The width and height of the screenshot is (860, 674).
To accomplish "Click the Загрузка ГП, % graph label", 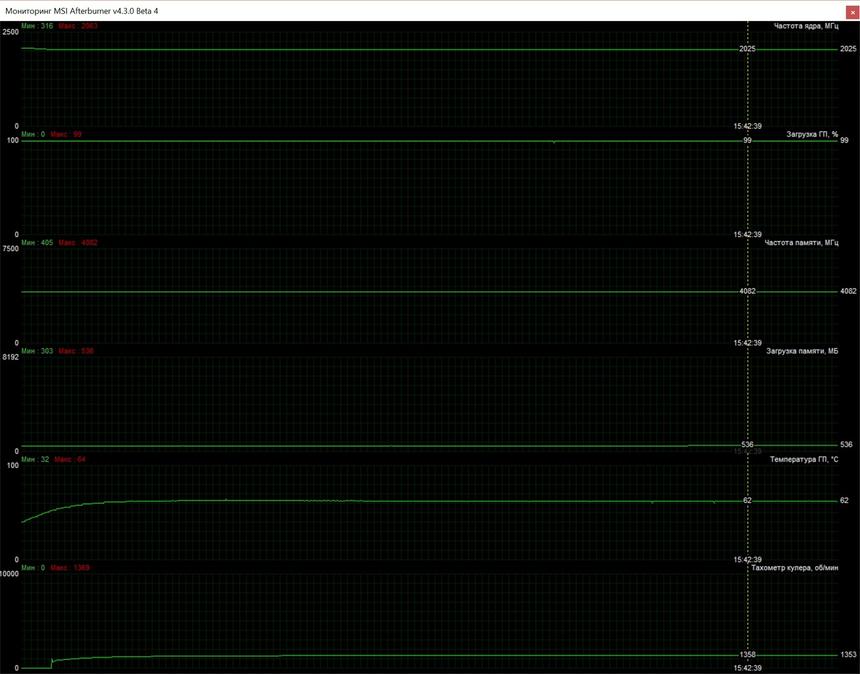I will [812, 134].
